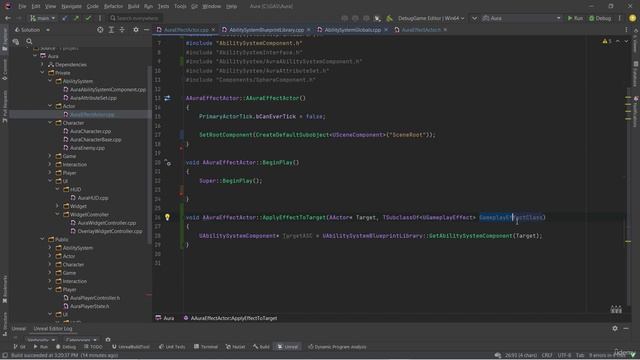Expand the Dependencies node
The height and width of the screenshot is (360, 640).
(42, 64)
